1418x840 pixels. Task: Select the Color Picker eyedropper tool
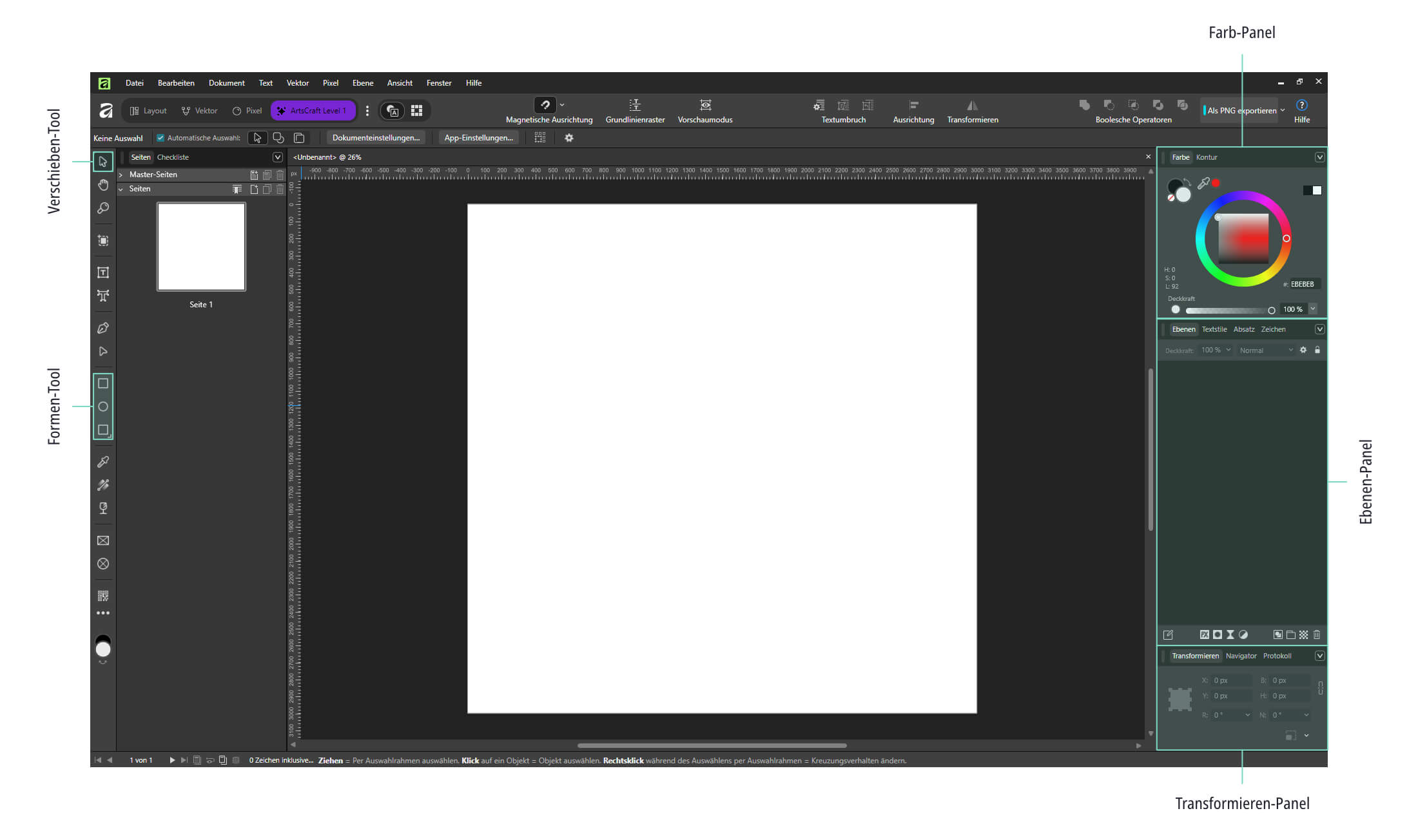[x=103, y=462]
